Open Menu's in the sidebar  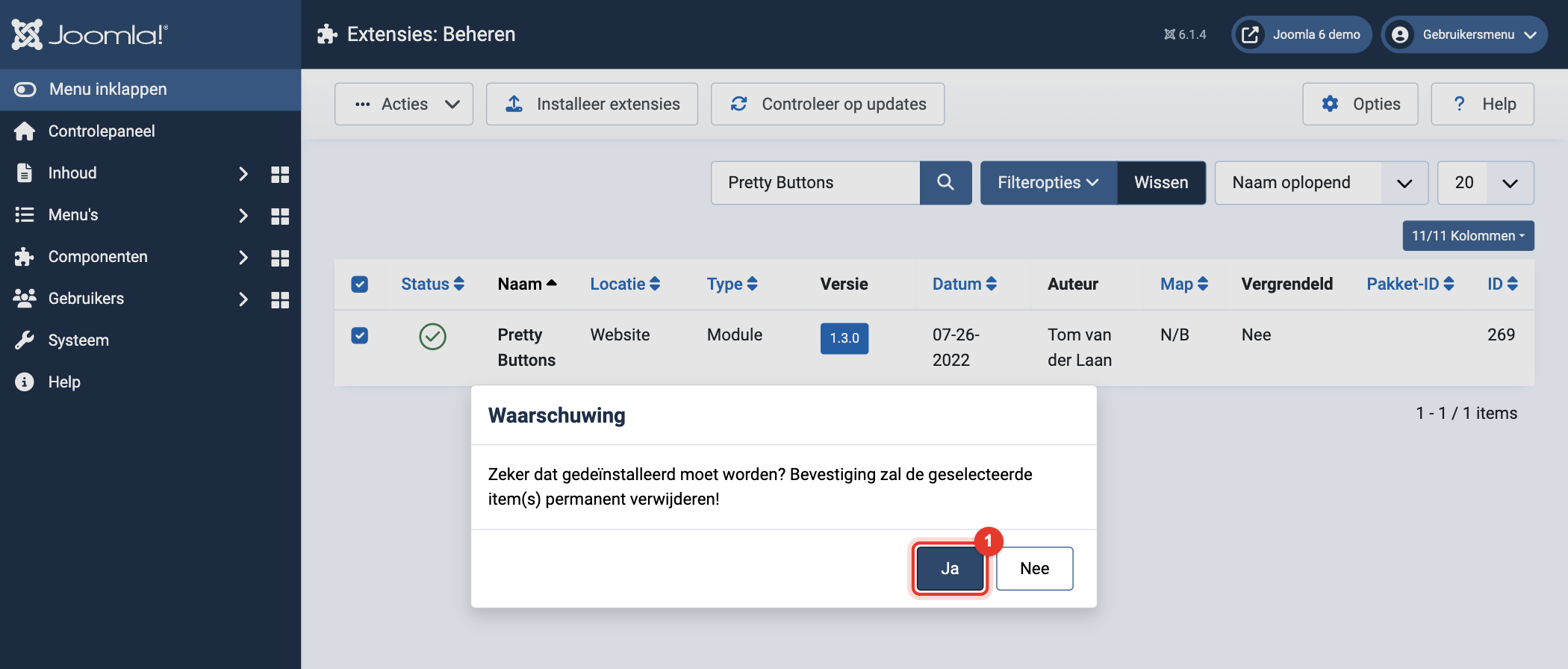[x=73, y=215]
